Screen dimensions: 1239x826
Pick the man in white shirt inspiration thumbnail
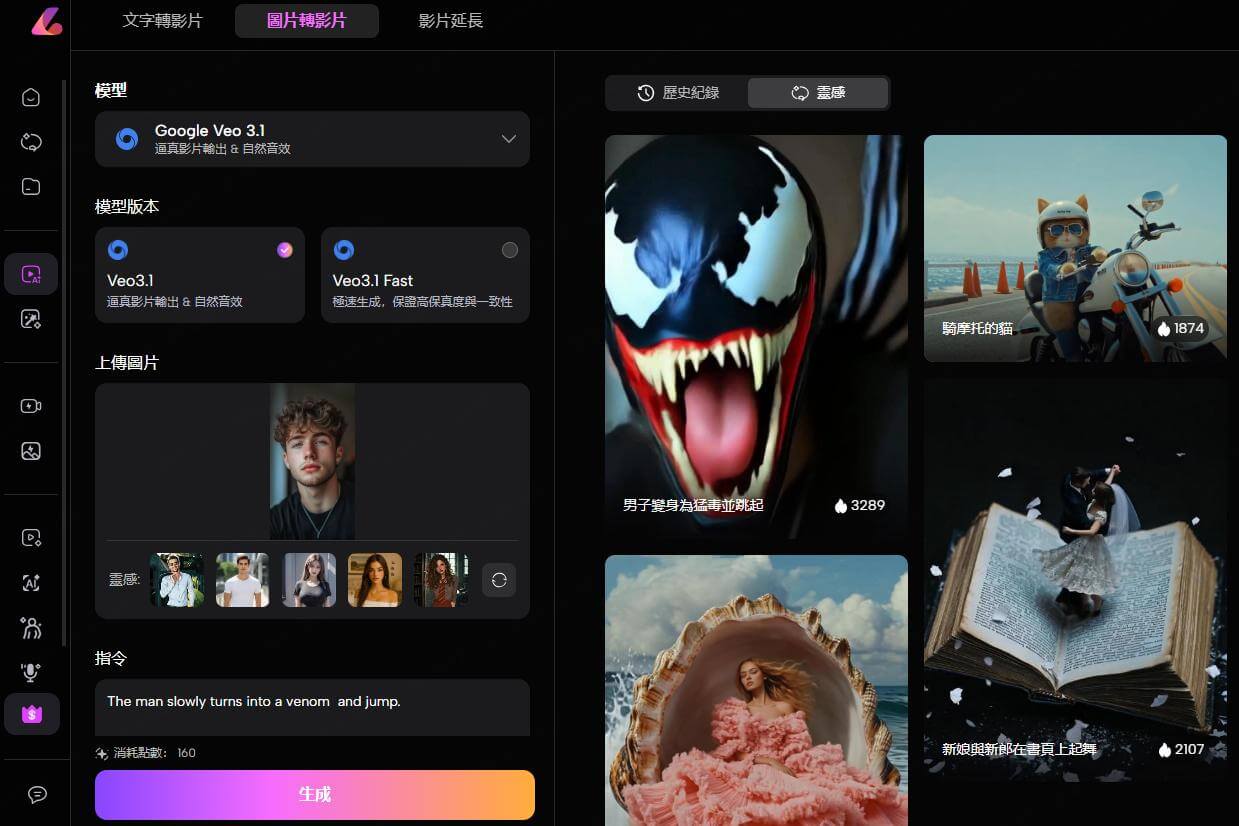[x=177, y=580]
